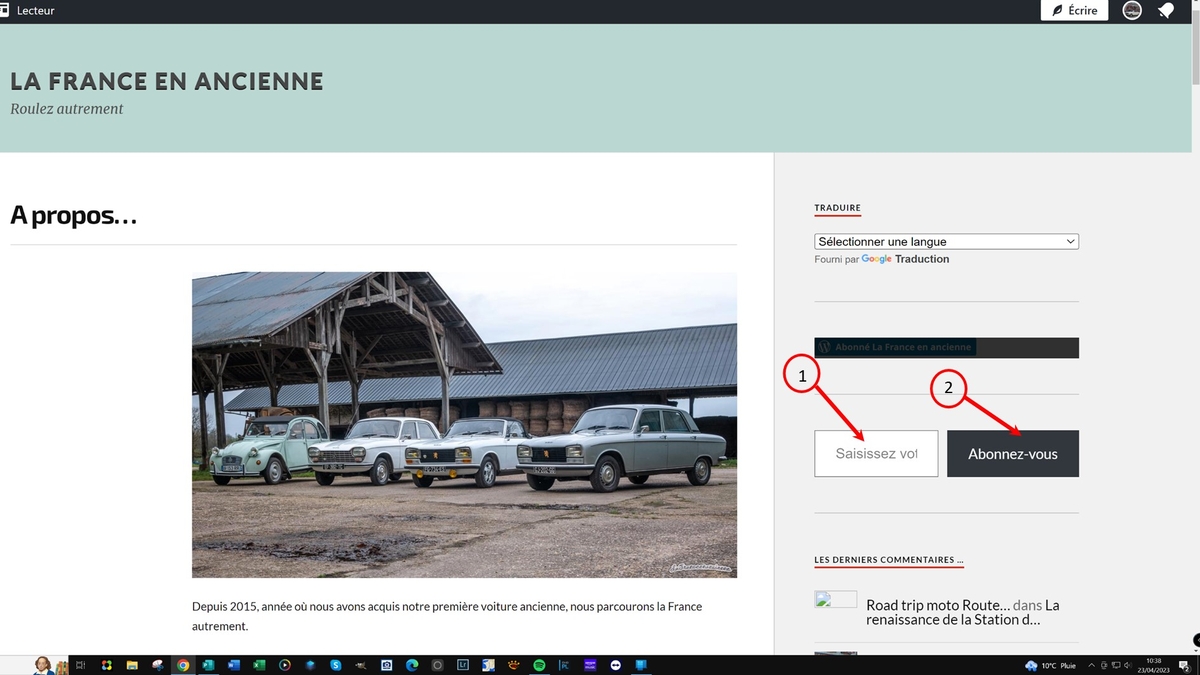The image size is (1200, 675).
Task: Click the vintage cars photo
Action: [464, 425]
